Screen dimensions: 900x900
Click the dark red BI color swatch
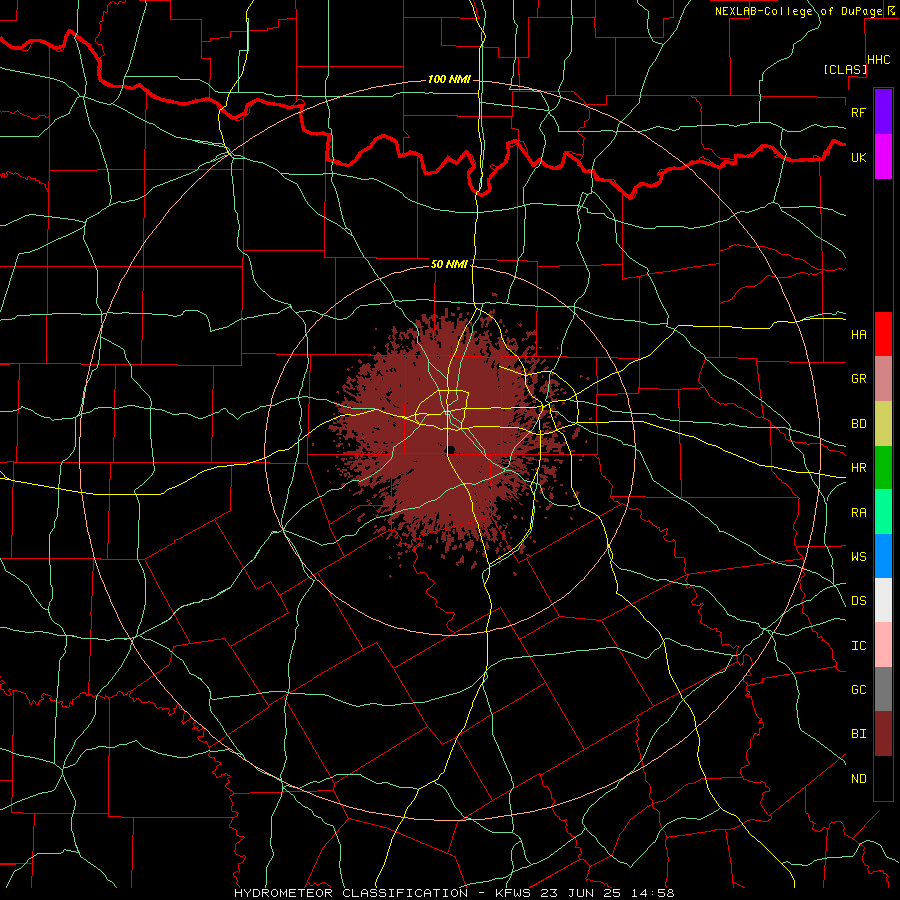pos(883,734)
